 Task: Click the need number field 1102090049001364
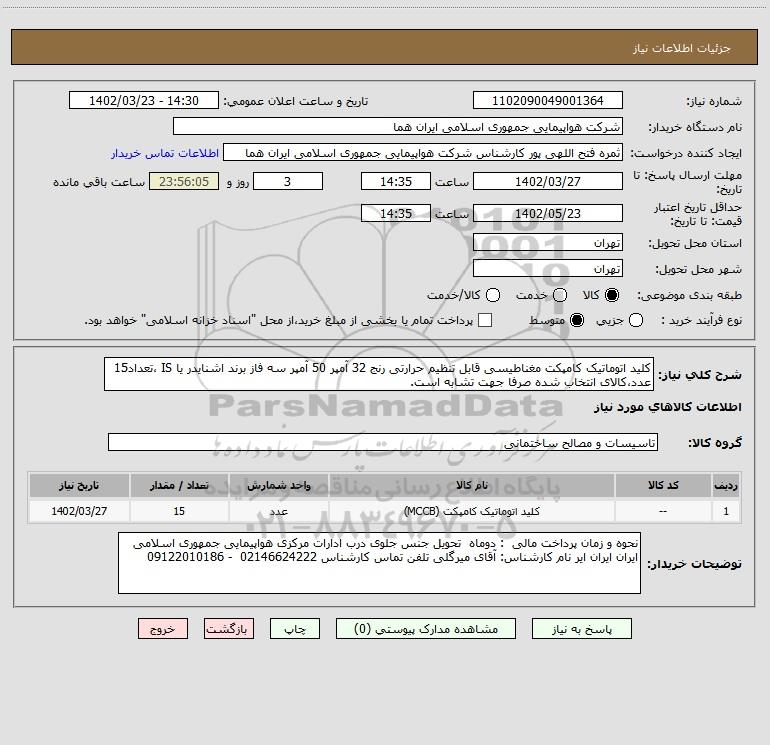click(548, 101)
